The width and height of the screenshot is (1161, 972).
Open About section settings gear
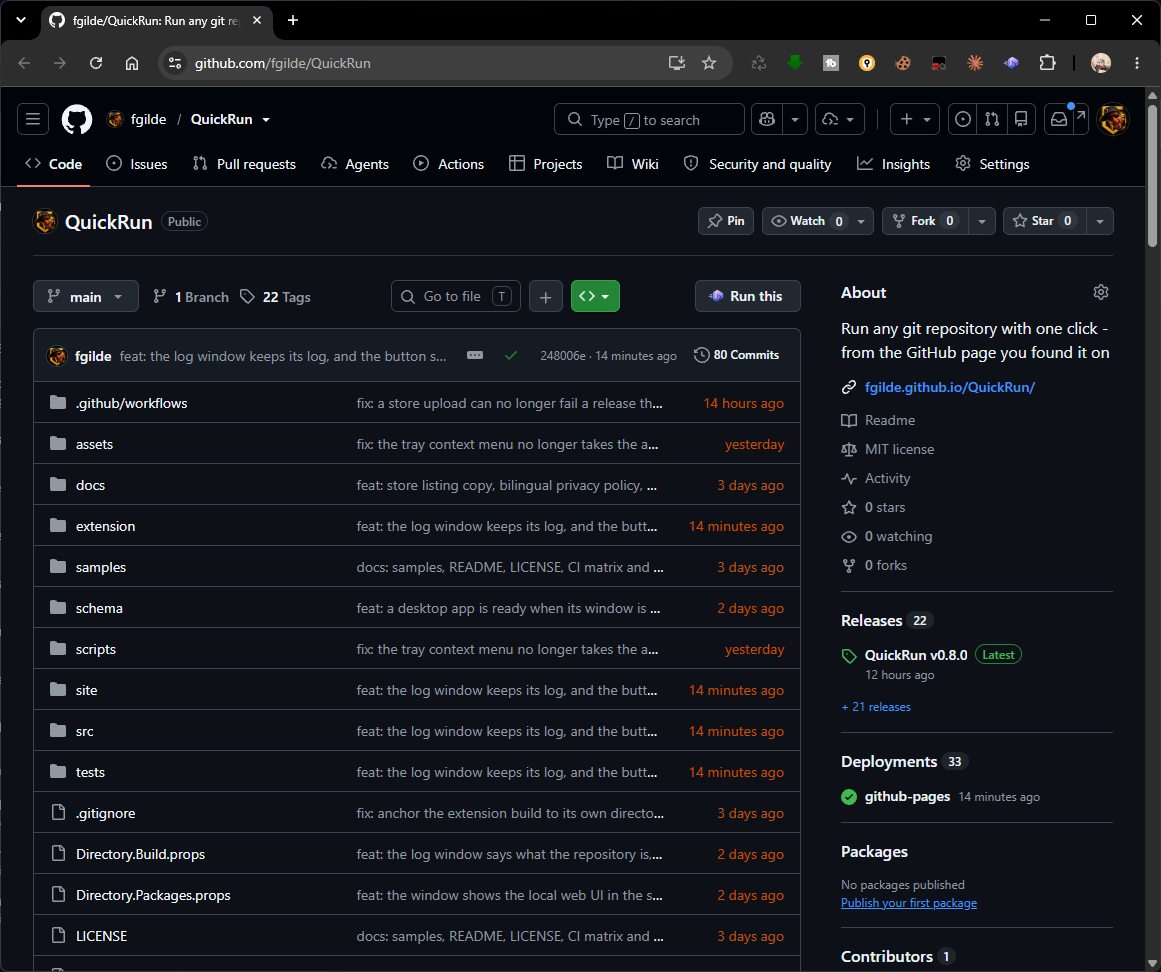coord(1101,292)
